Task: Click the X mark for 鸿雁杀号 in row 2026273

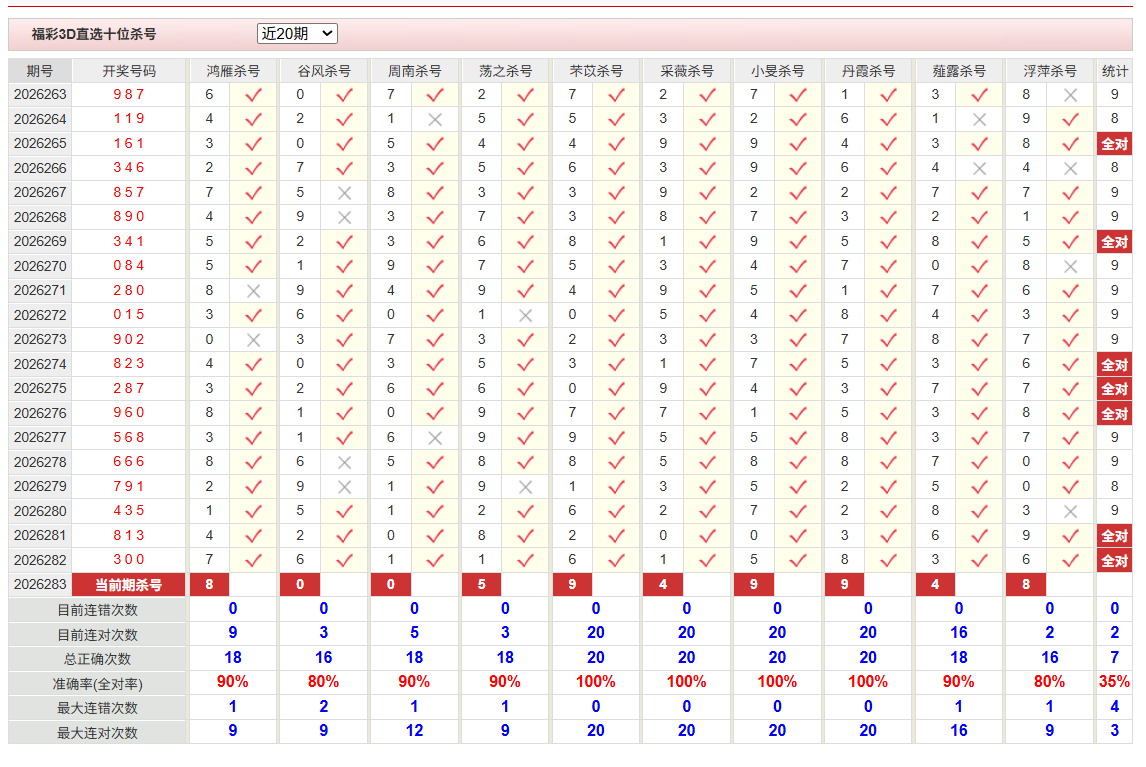Action: pos(254,340)
